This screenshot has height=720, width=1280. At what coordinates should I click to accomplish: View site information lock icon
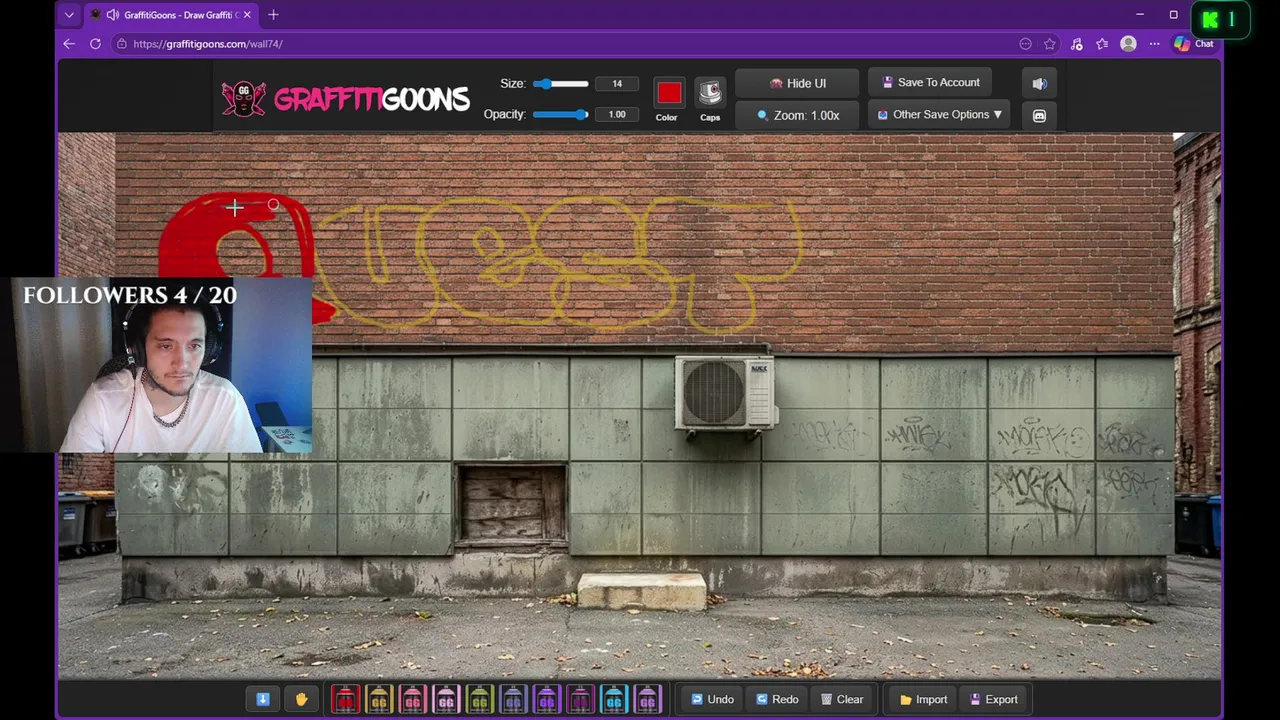point(121,44)
